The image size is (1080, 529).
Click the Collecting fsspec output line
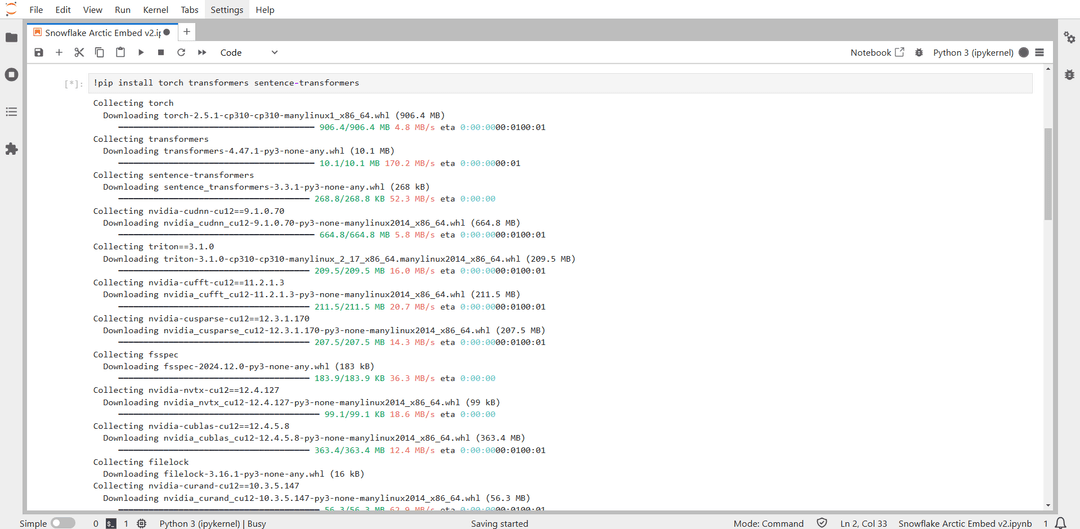[x=136, y=354]
